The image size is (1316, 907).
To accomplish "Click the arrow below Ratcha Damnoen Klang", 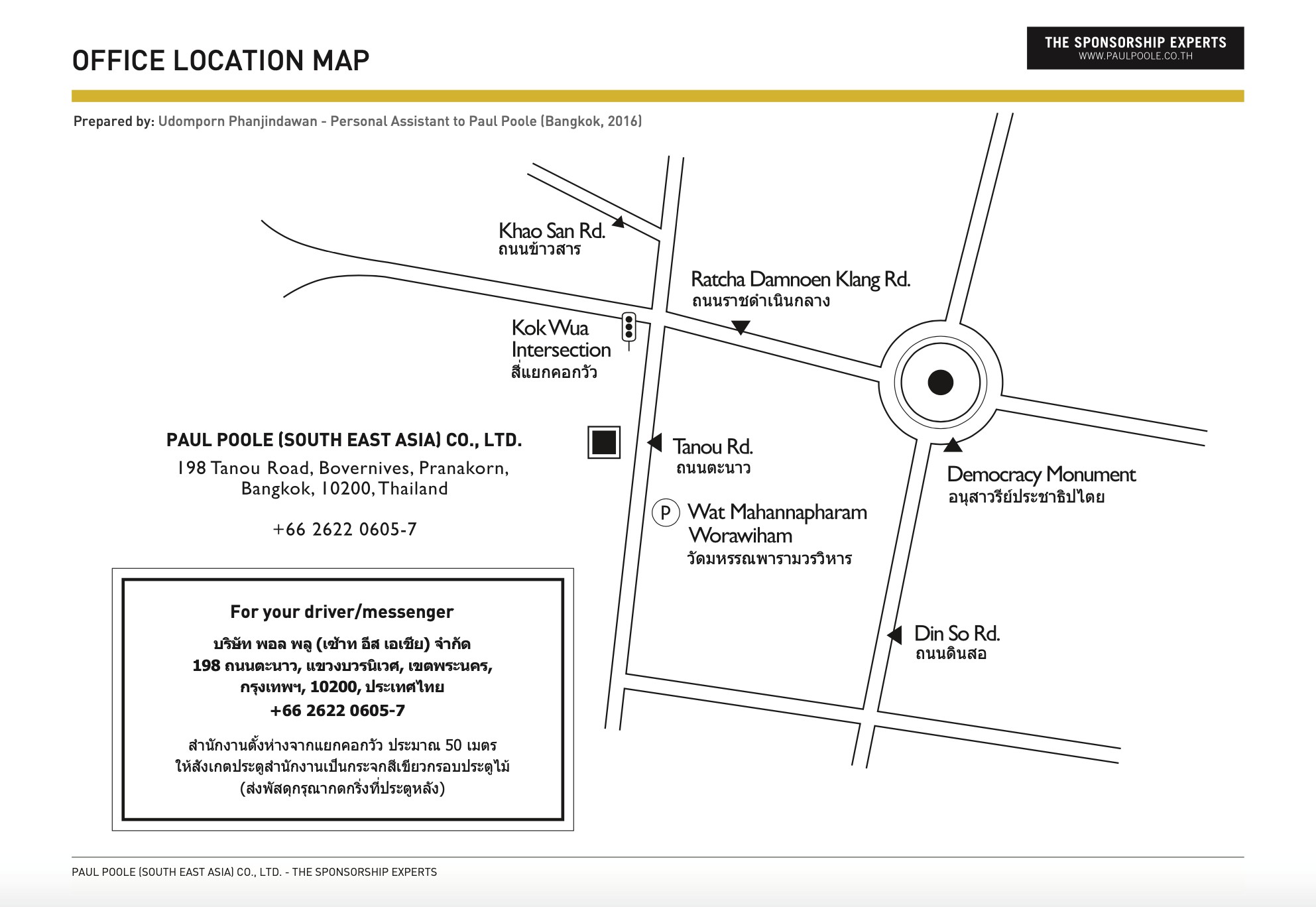I will pos(741,327).
